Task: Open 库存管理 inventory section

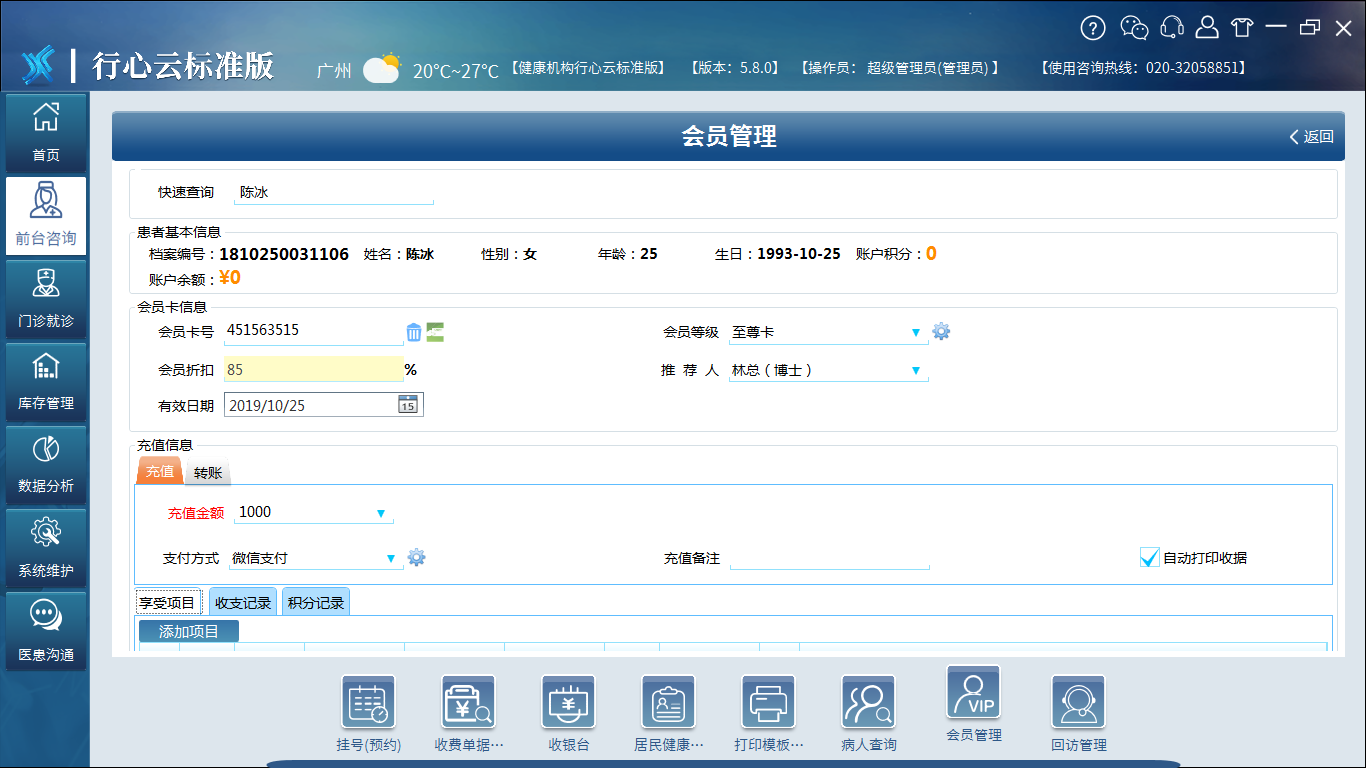Action: pos(46,381)
